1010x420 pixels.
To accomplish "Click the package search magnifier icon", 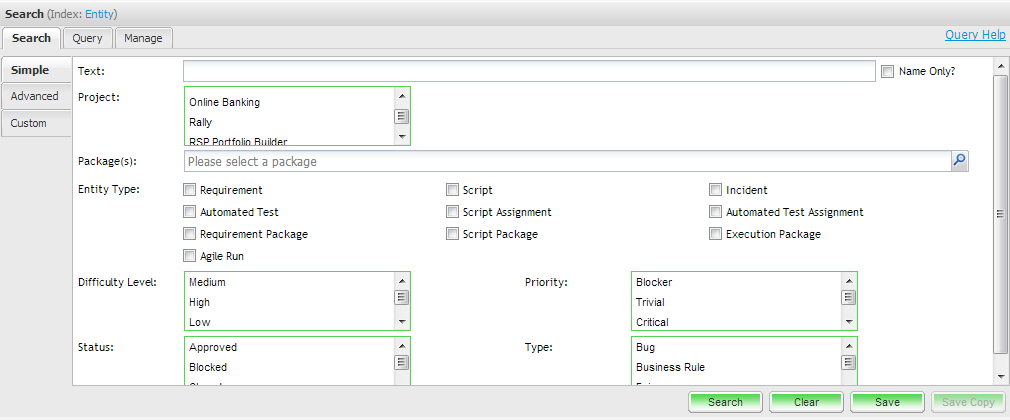I will click(959, 161).
